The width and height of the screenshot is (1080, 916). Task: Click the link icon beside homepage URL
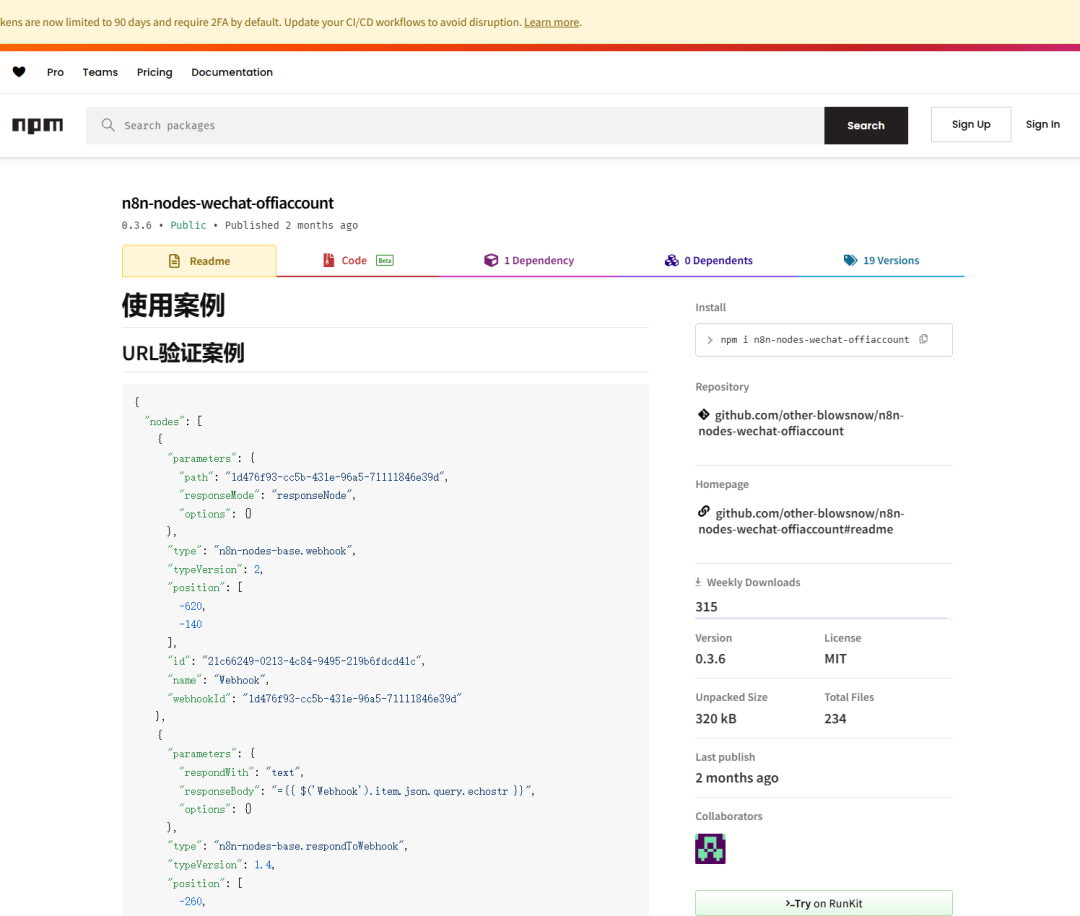pos(704,512)
